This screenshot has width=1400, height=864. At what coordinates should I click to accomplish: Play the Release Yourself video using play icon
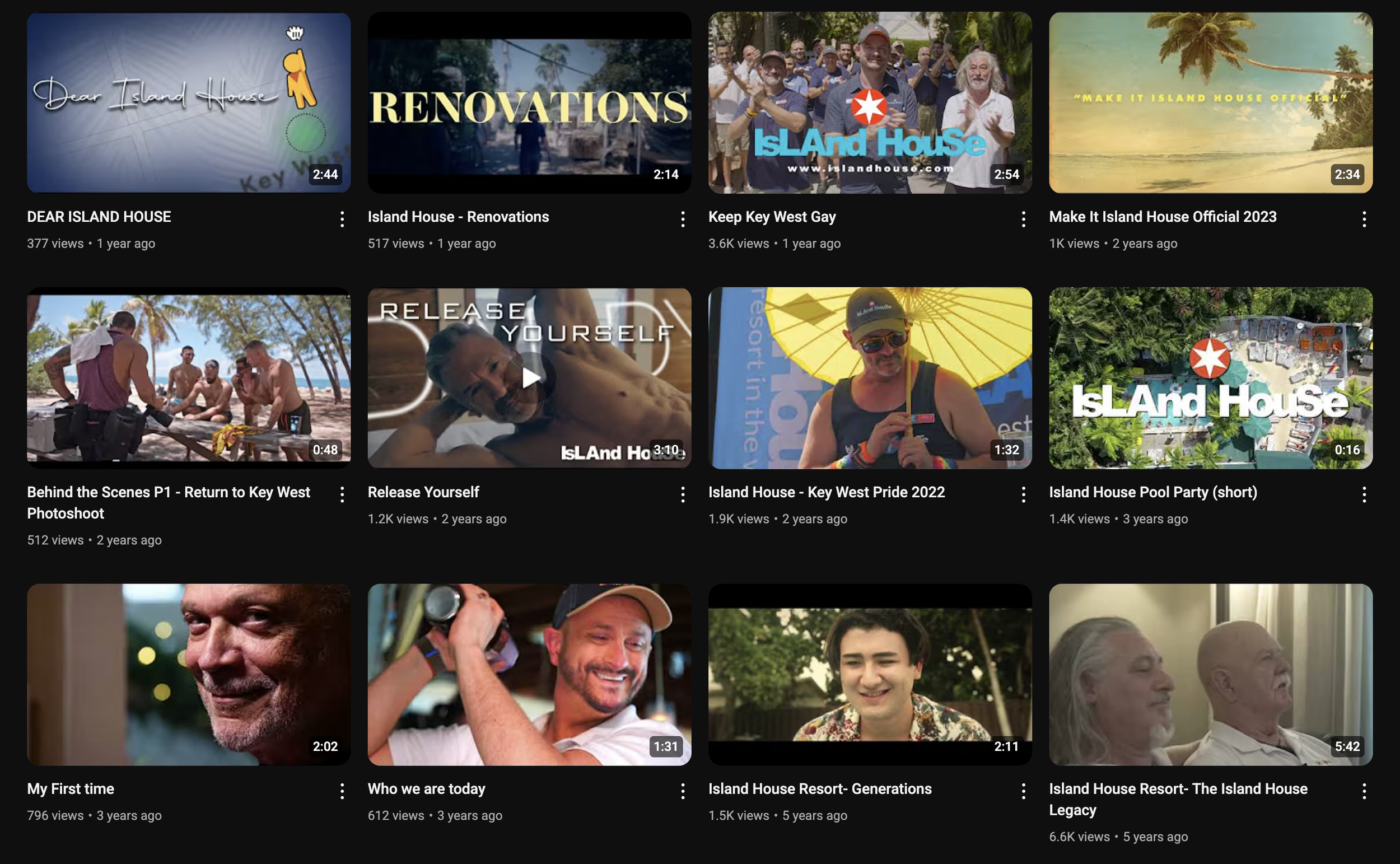click(x=531, y=377)
